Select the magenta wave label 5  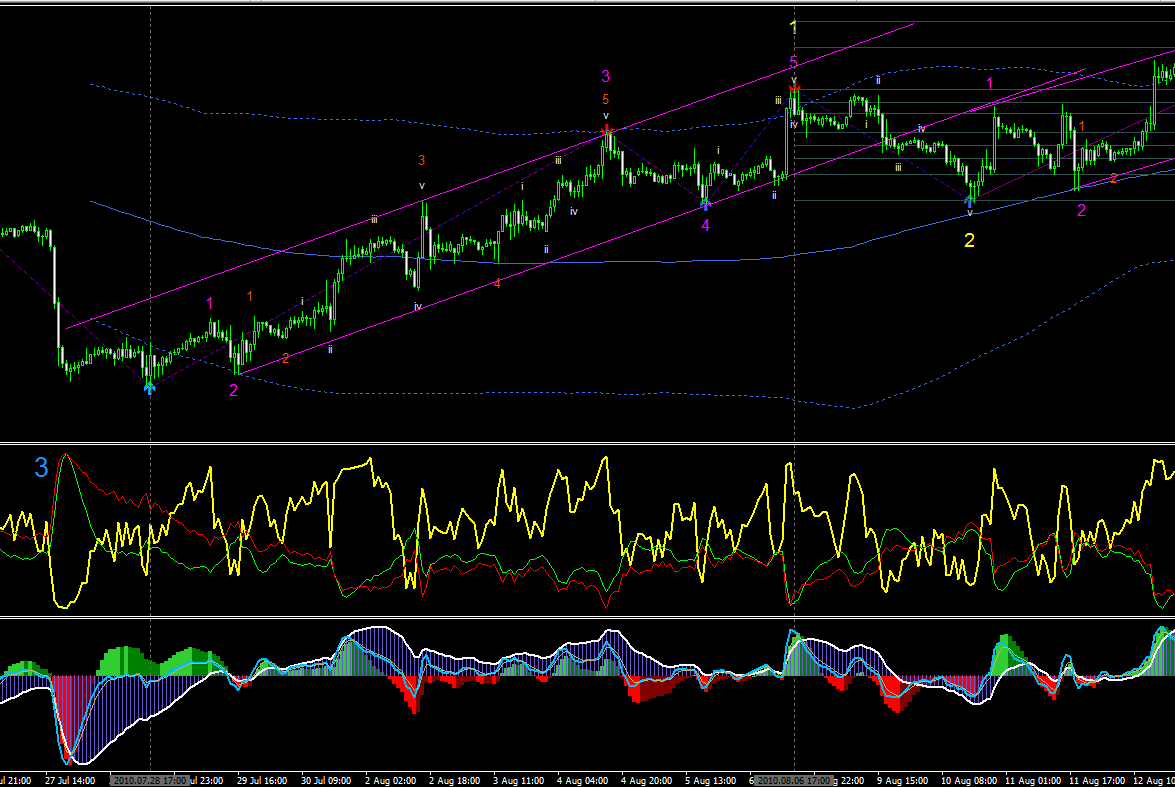pyautogui.click(x=794, y=62)
